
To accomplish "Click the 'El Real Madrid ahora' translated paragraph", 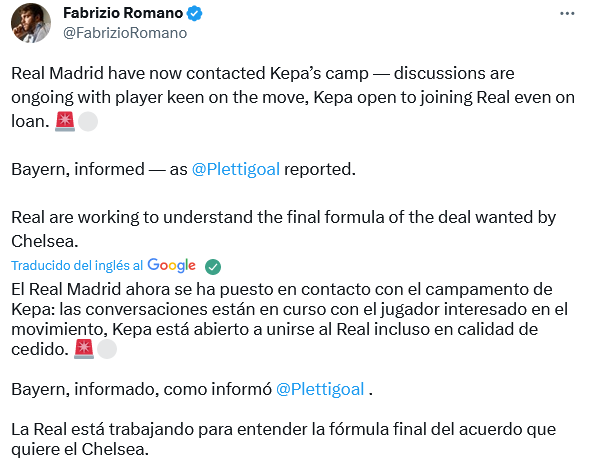I will pos(290,319).
